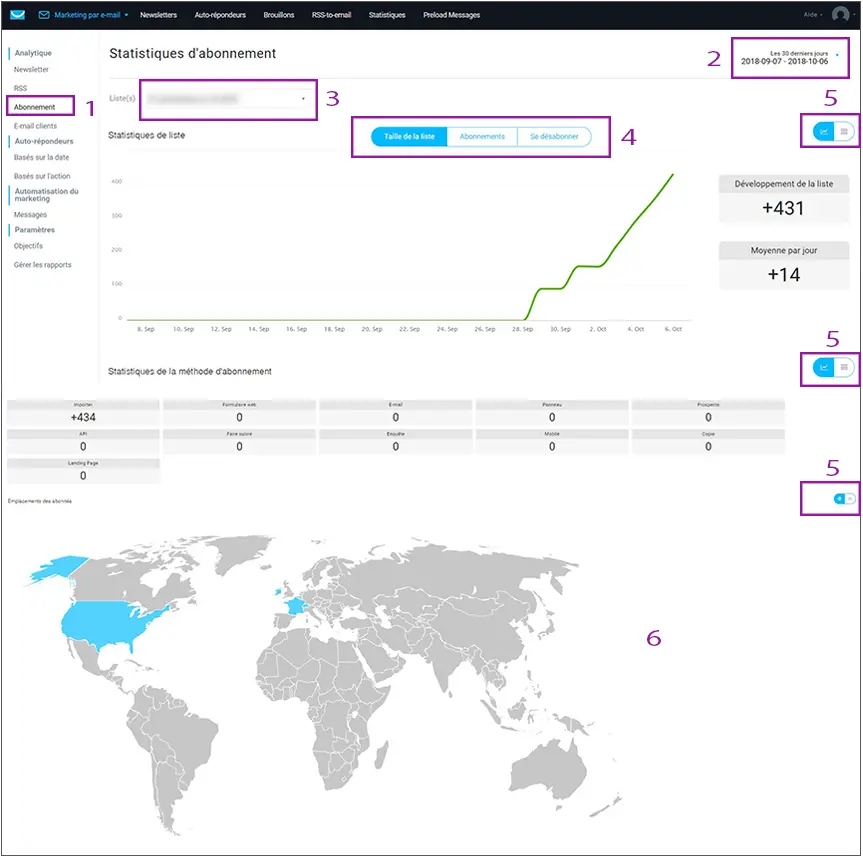863x860 pixels.
Task: Open the RSS-to-email menu
Action: click(x=331, y=15)
